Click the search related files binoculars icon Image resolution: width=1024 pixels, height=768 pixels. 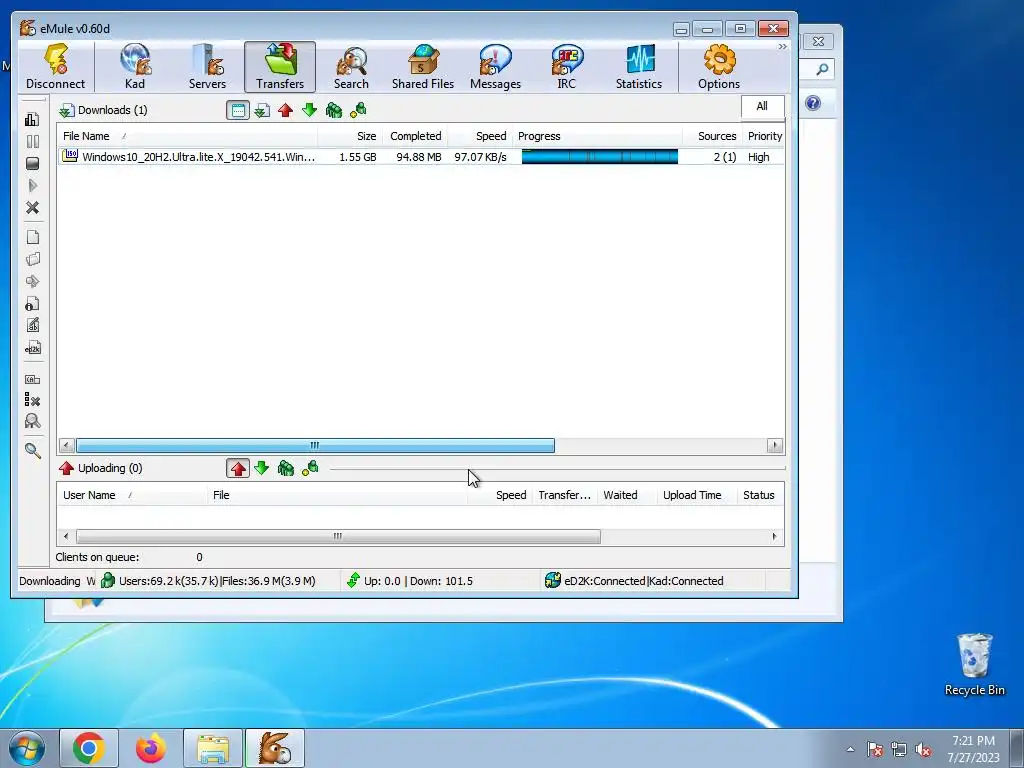pos(32,421)
